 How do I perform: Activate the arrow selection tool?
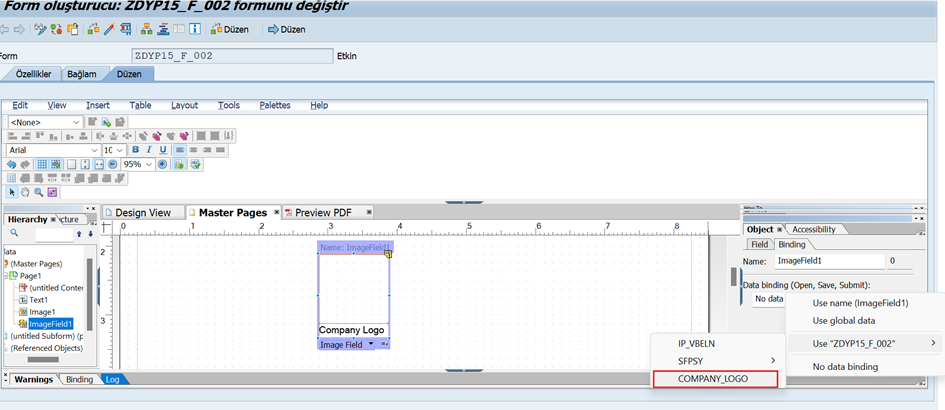coord(13,192)
